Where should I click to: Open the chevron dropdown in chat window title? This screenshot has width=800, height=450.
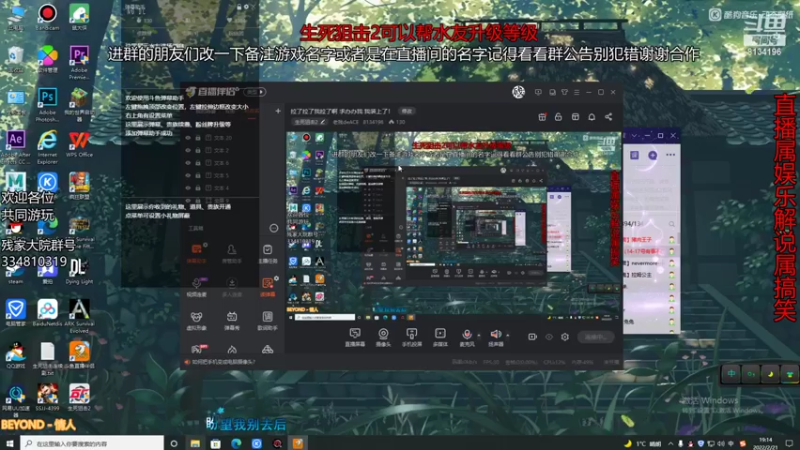click(634, 136)
